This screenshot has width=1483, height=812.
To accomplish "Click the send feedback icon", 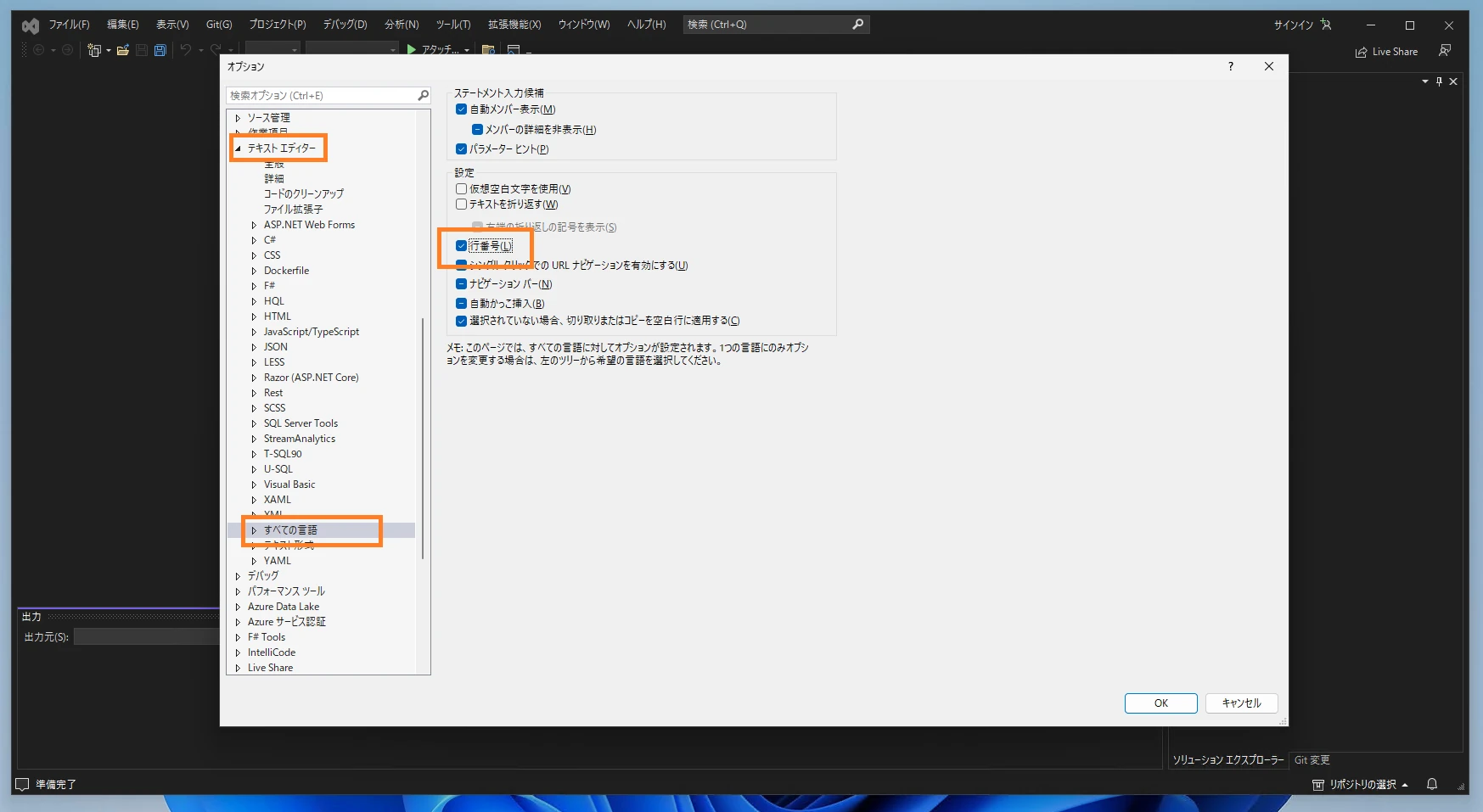I will point(1445,51).
